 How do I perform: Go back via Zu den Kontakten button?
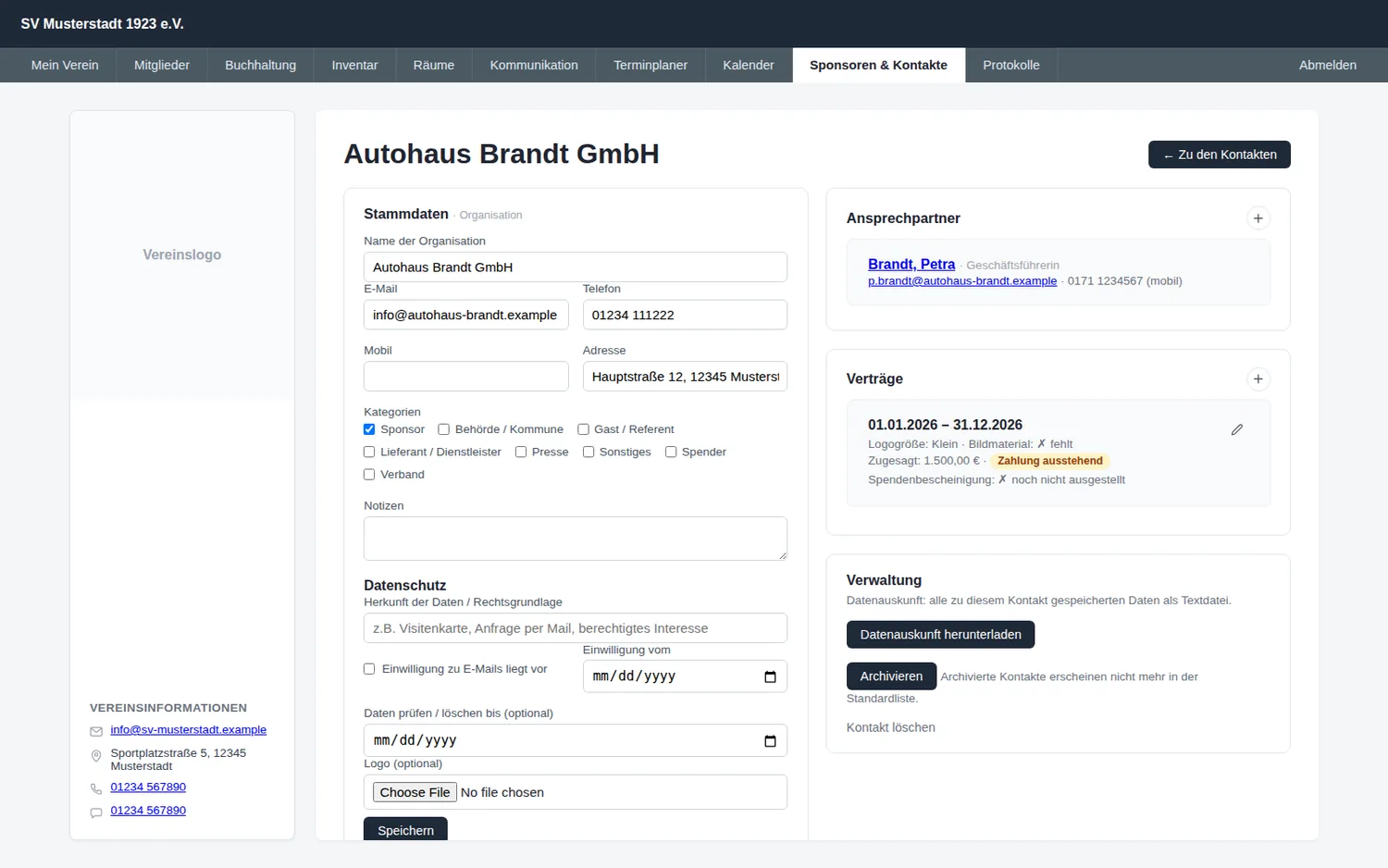(1220, 155)
